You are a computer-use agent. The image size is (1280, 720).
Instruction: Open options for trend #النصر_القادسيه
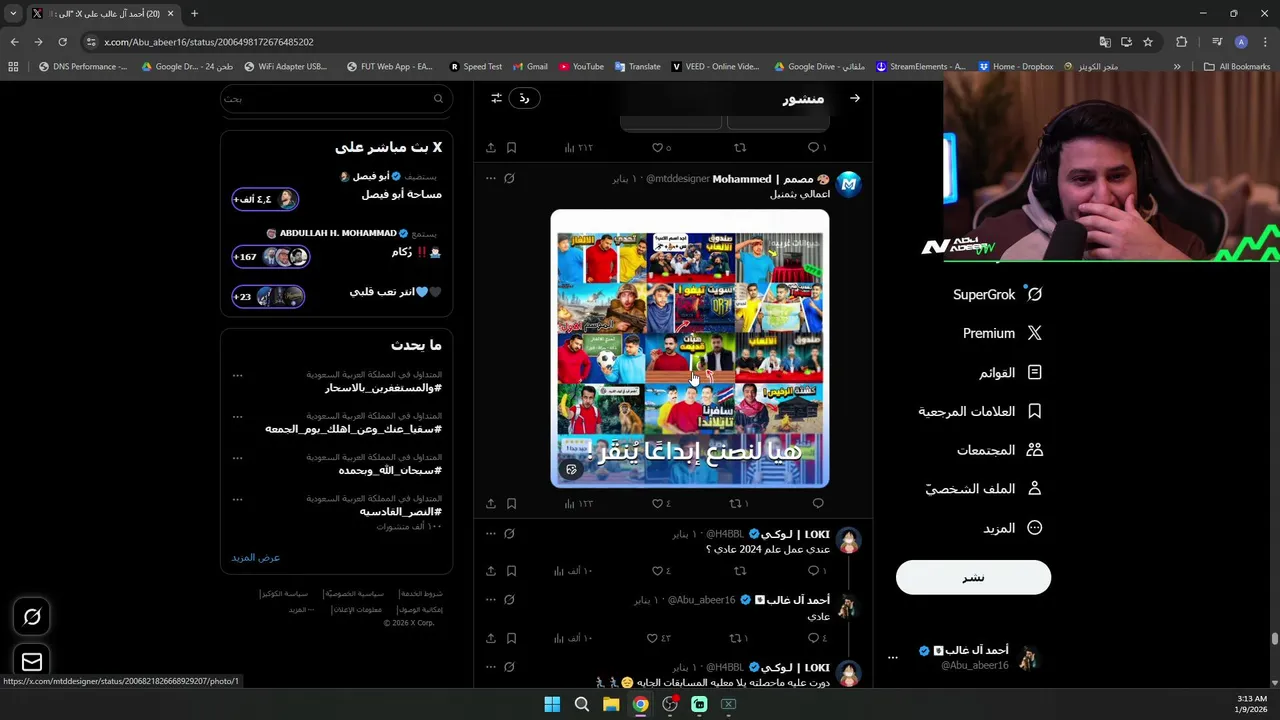click(x=237, y=498)
